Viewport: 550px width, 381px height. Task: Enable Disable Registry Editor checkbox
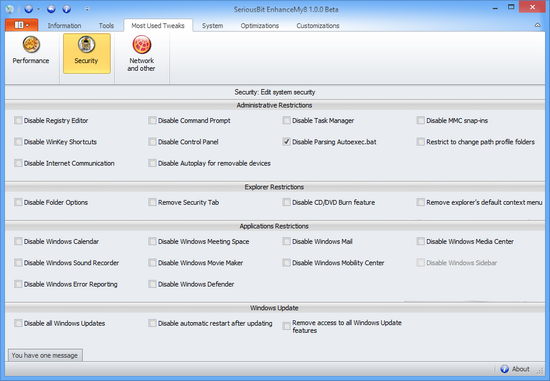click(x=18, y=120)
